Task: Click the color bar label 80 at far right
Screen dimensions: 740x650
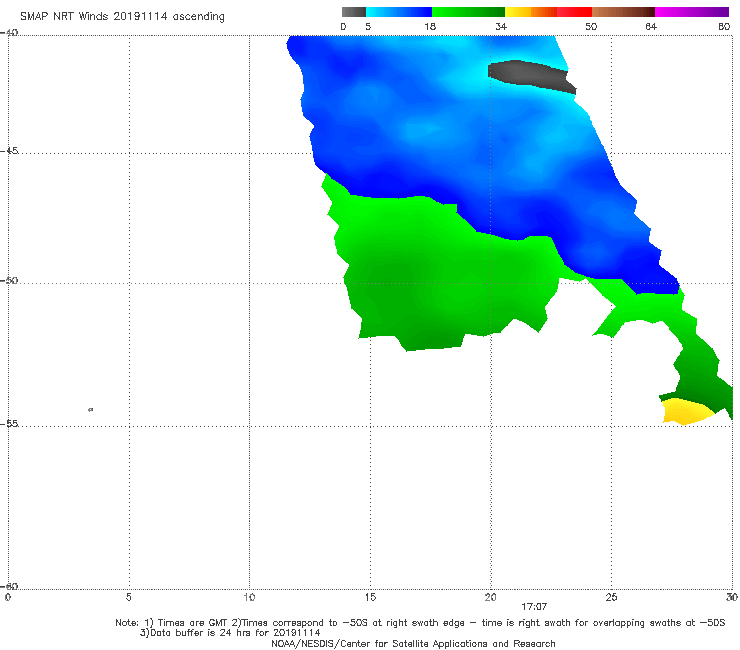Action: [724, 27]
